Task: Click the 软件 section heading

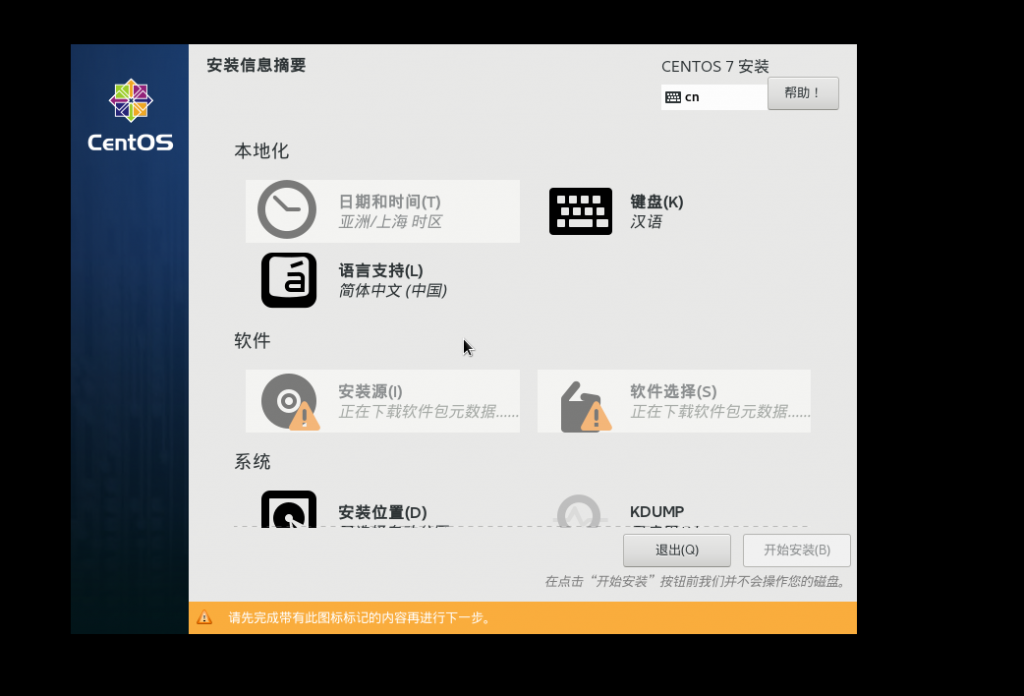Action: pos(252,340)
